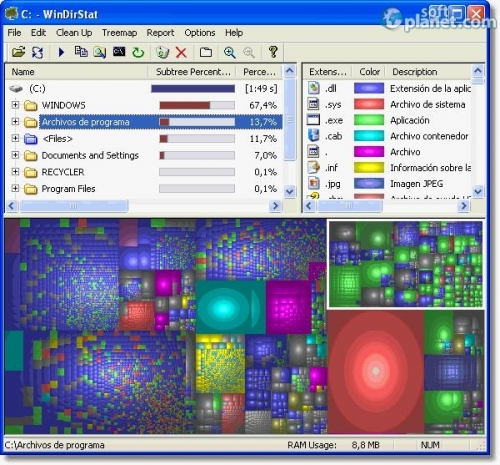Image resolution: width=500 pixels, height=465 pixels.
Task: Sort by the Color column header
Action: click(x=369, y=72)
